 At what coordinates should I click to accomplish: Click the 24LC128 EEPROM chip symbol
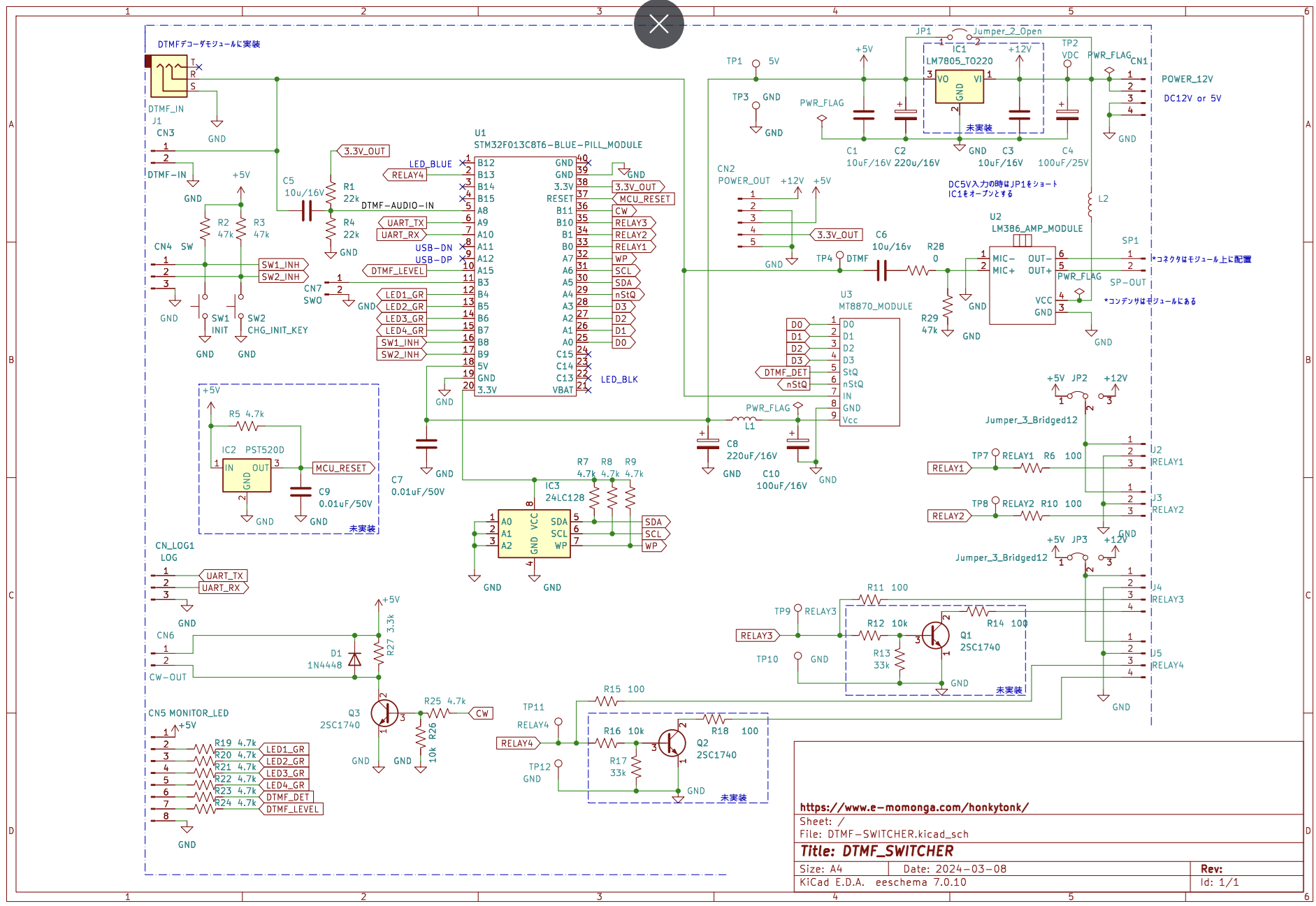click(x=534, y=534)
